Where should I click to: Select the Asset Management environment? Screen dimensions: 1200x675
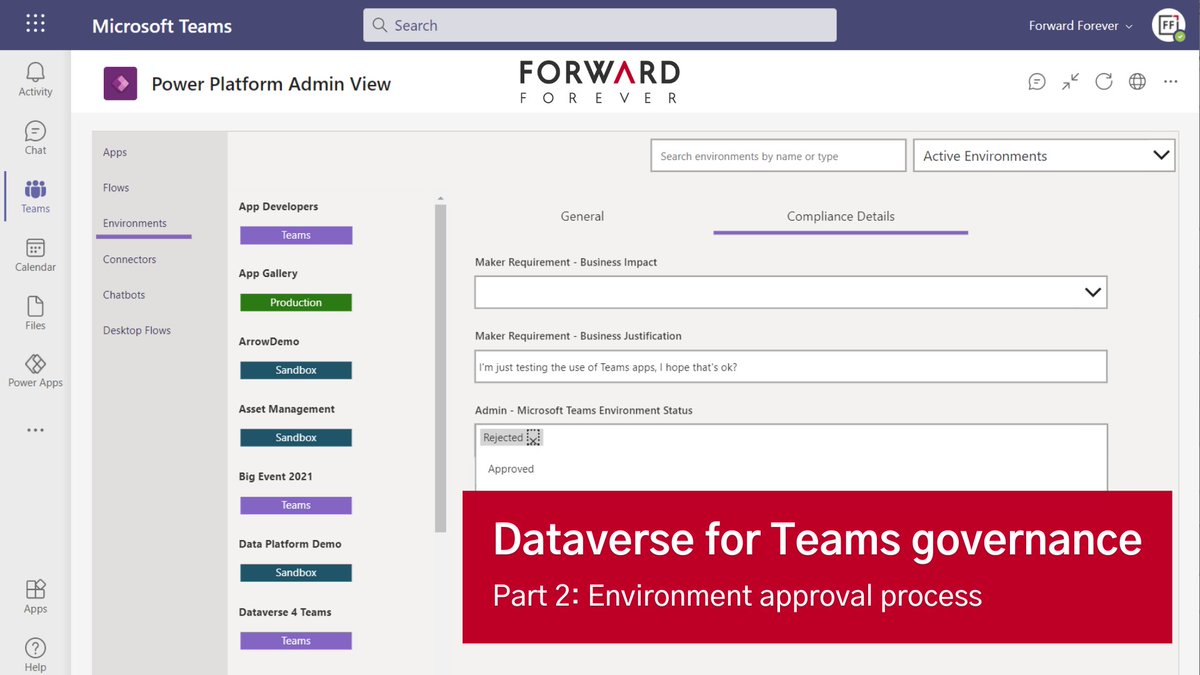tap(287, 409)
